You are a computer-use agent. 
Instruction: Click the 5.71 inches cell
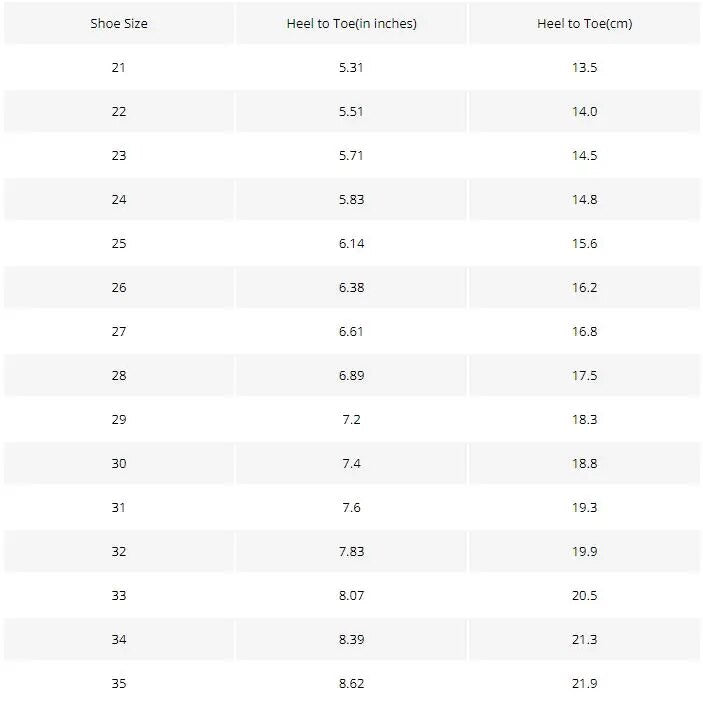pos(351,156)
